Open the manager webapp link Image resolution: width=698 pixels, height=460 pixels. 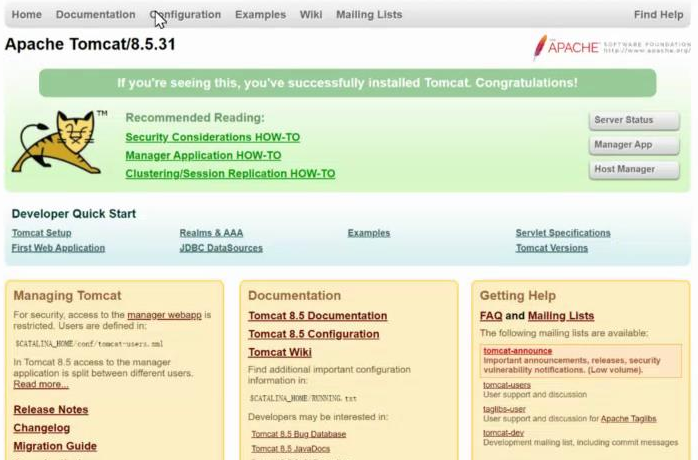(164, 315)
